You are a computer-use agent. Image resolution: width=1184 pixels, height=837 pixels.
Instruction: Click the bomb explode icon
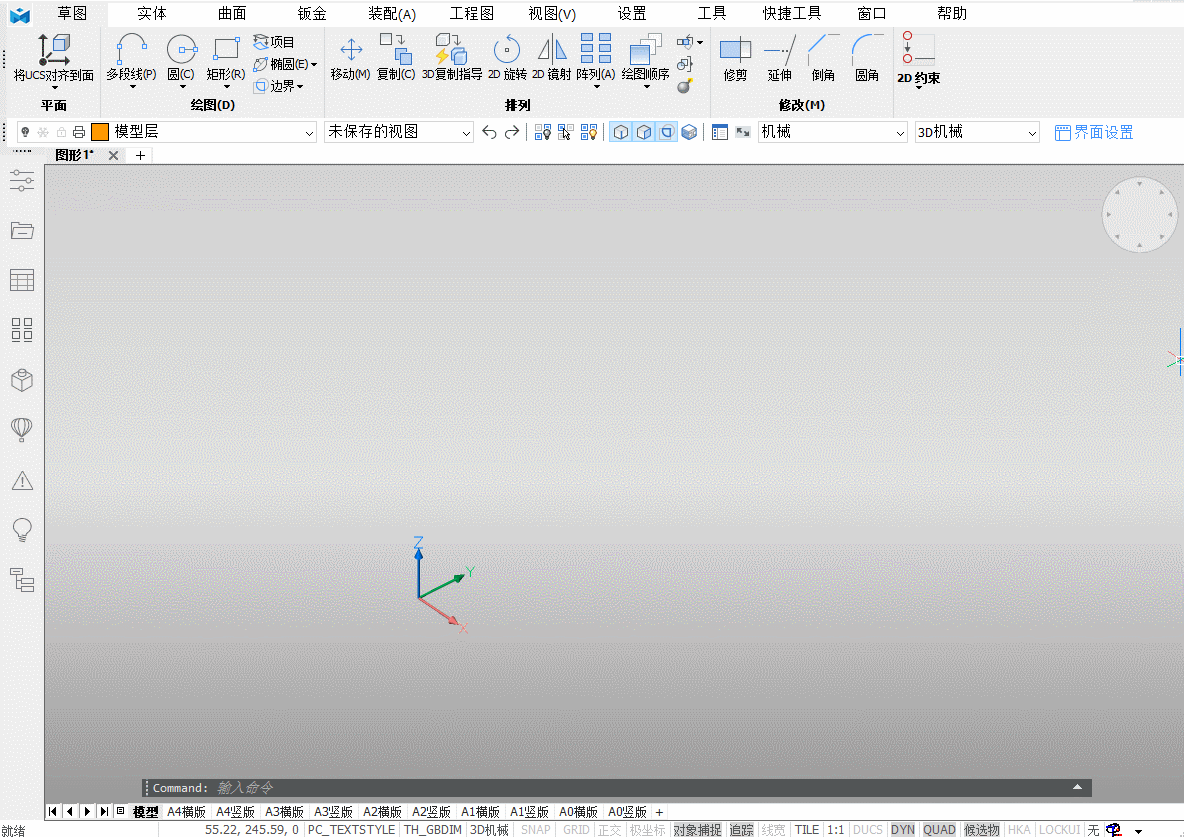tap(685, 86)
